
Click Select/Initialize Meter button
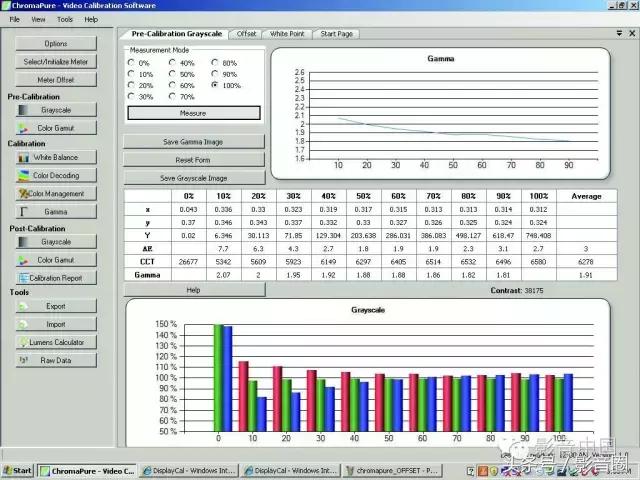pyautogui.click(x=56, y=61)
